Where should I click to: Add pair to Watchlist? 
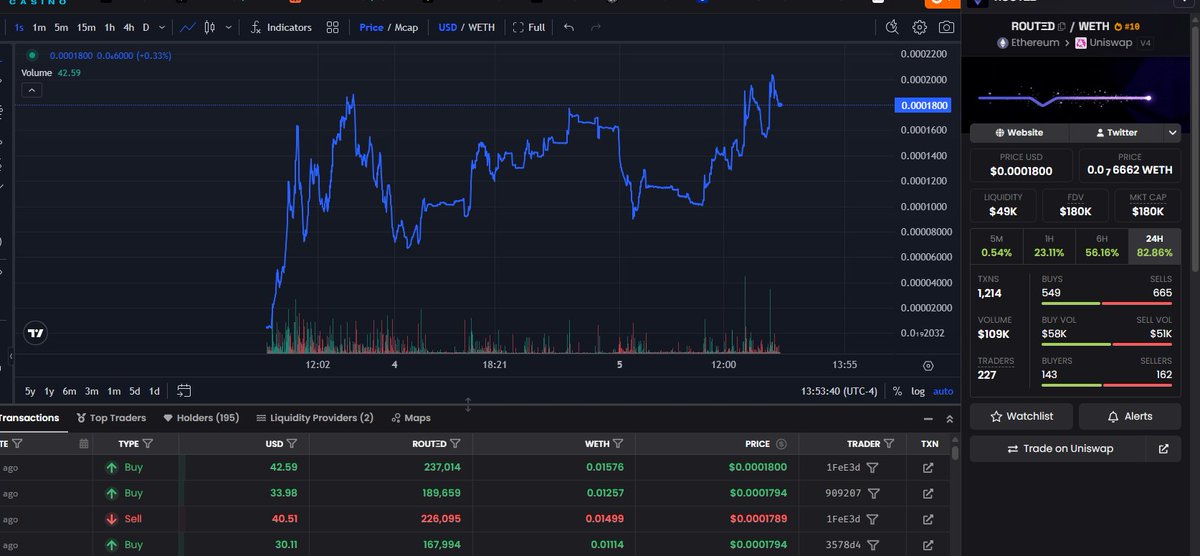[x=1022, y=416]
